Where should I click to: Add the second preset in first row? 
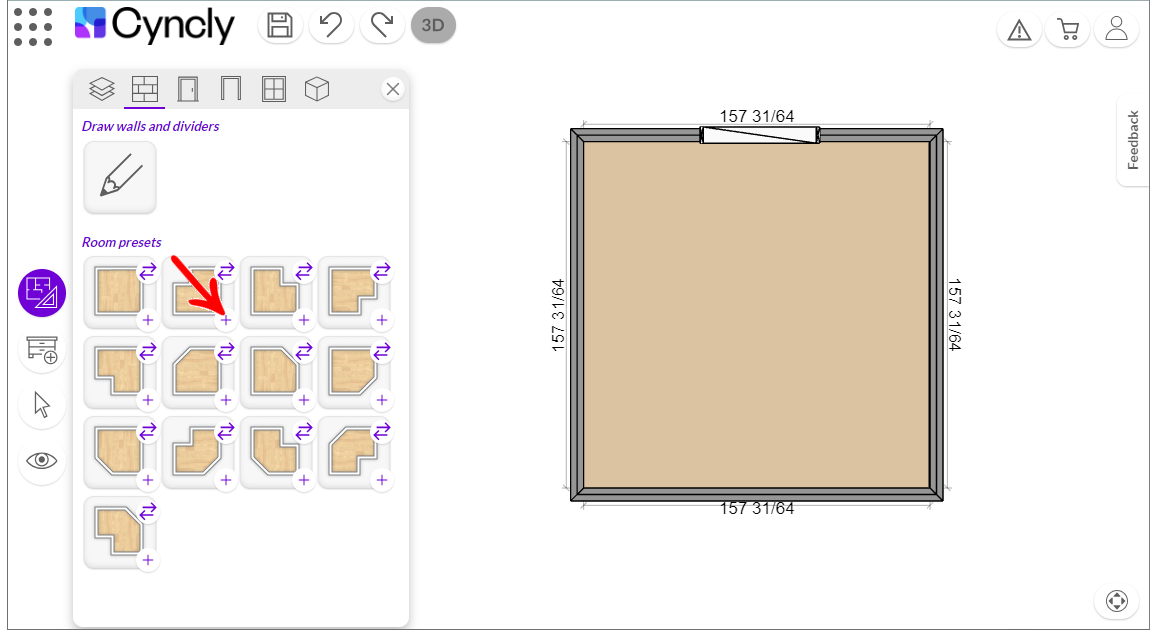tap(226, 320)
